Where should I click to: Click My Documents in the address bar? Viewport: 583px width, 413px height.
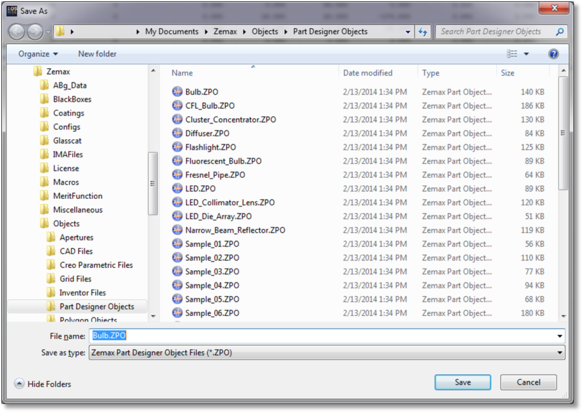point(171,32)
